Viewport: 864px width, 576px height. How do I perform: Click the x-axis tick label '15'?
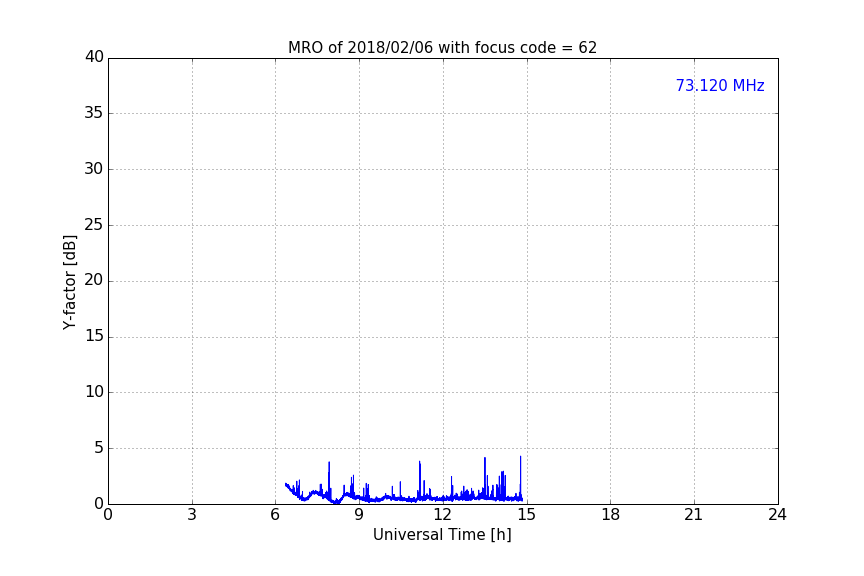(527, 515)
